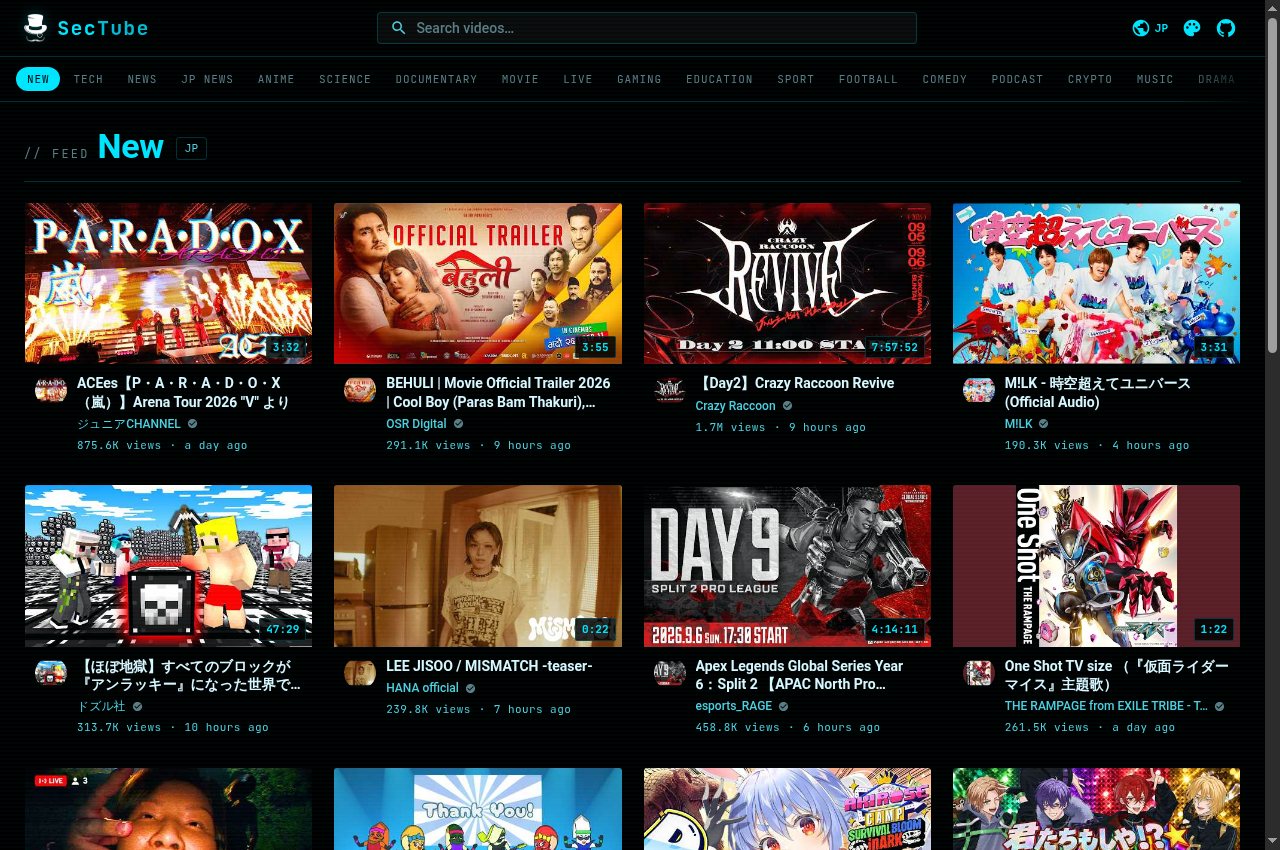Switch to the MOVIE tab

pyautogui.click(x=520, y=79)
